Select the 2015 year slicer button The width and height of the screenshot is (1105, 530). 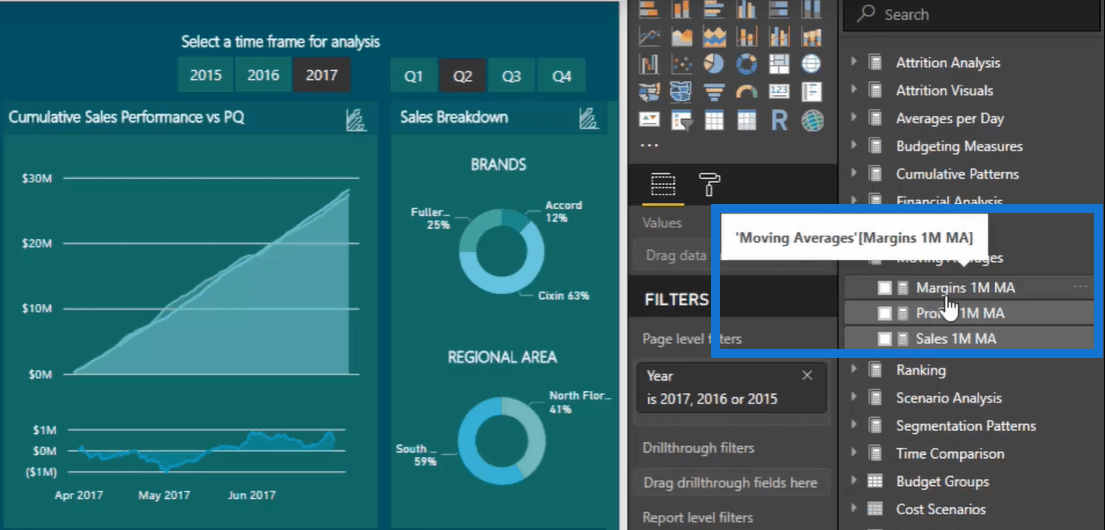(x=205, y=75)
